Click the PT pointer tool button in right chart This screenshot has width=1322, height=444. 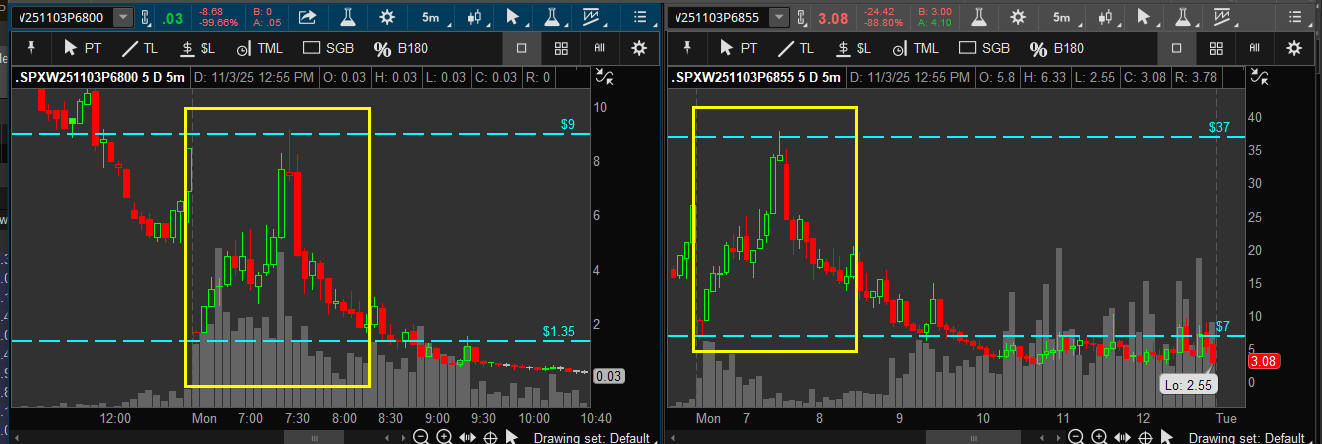click(739, 48)
